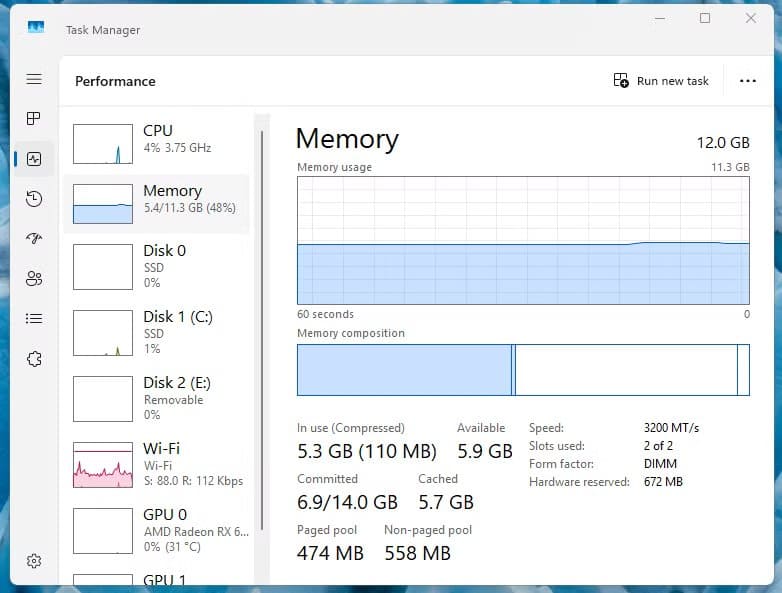Click the Performance page title

point(115,81)
